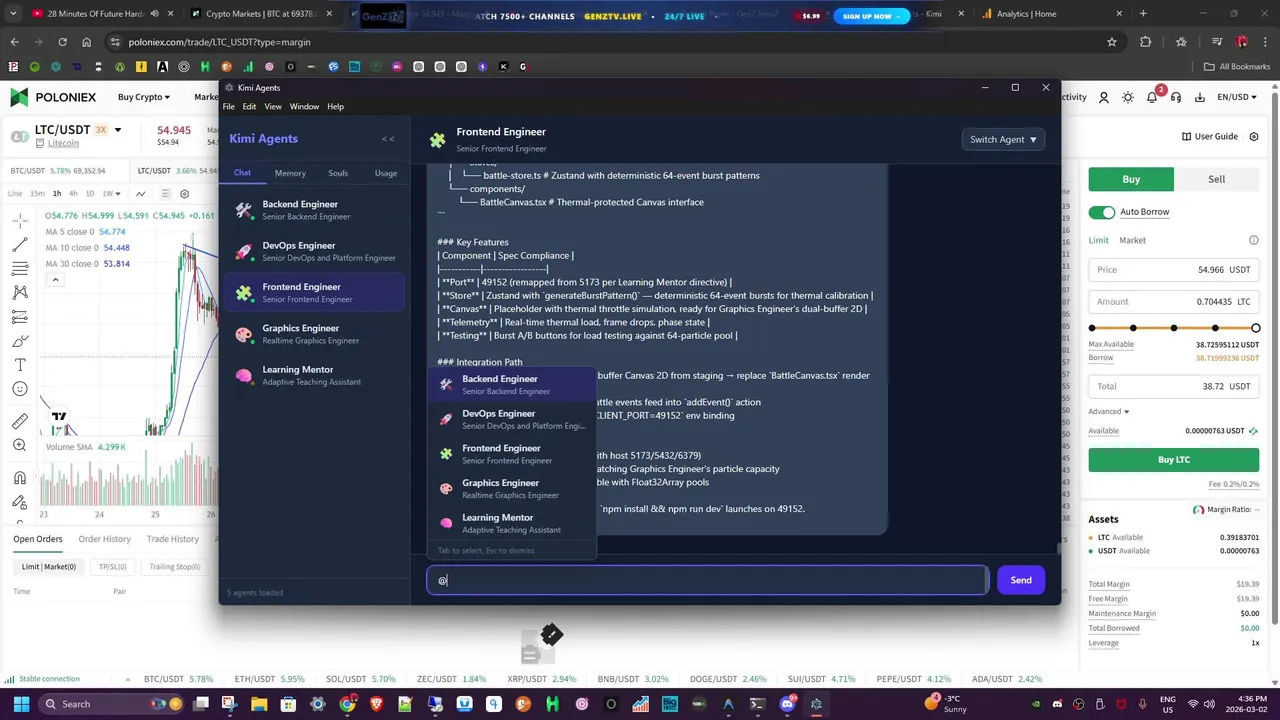
Task: Expand the LTC/USDT pair selector arrow
Action: 118,130
